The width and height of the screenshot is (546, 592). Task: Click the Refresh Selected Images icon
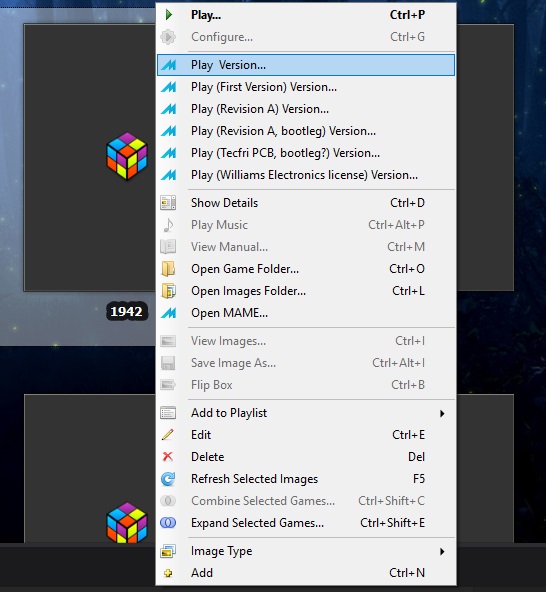(x=168, y=479)
